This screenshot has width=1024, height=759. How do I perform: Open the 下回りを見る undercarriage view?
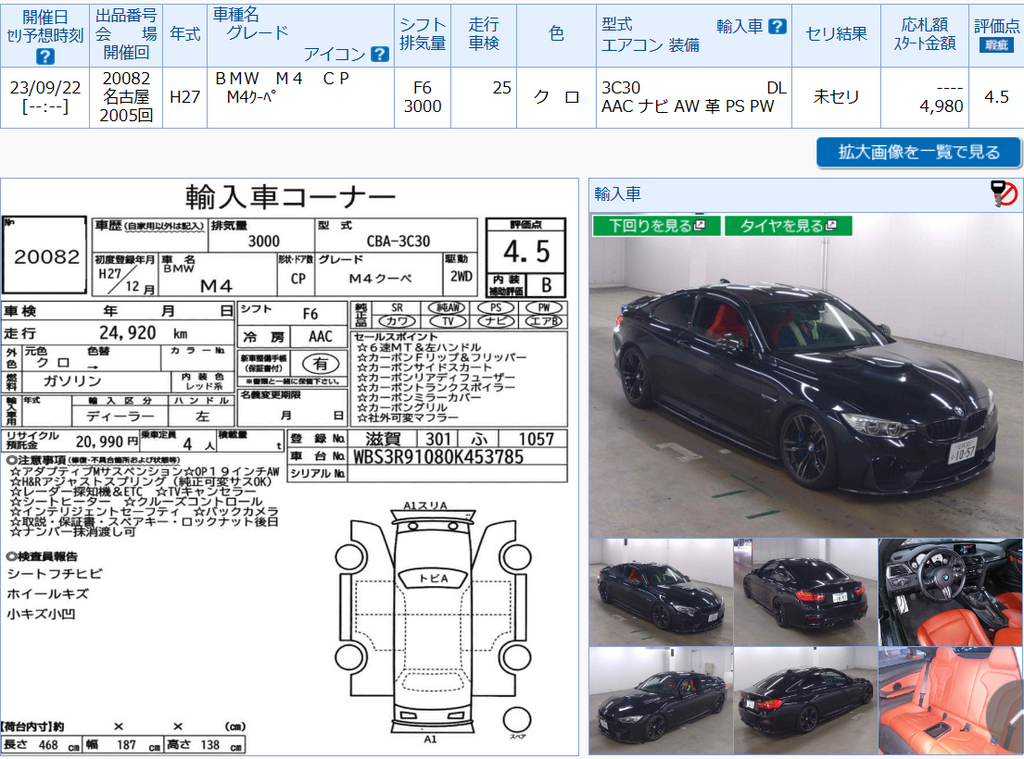click(656, 225)
